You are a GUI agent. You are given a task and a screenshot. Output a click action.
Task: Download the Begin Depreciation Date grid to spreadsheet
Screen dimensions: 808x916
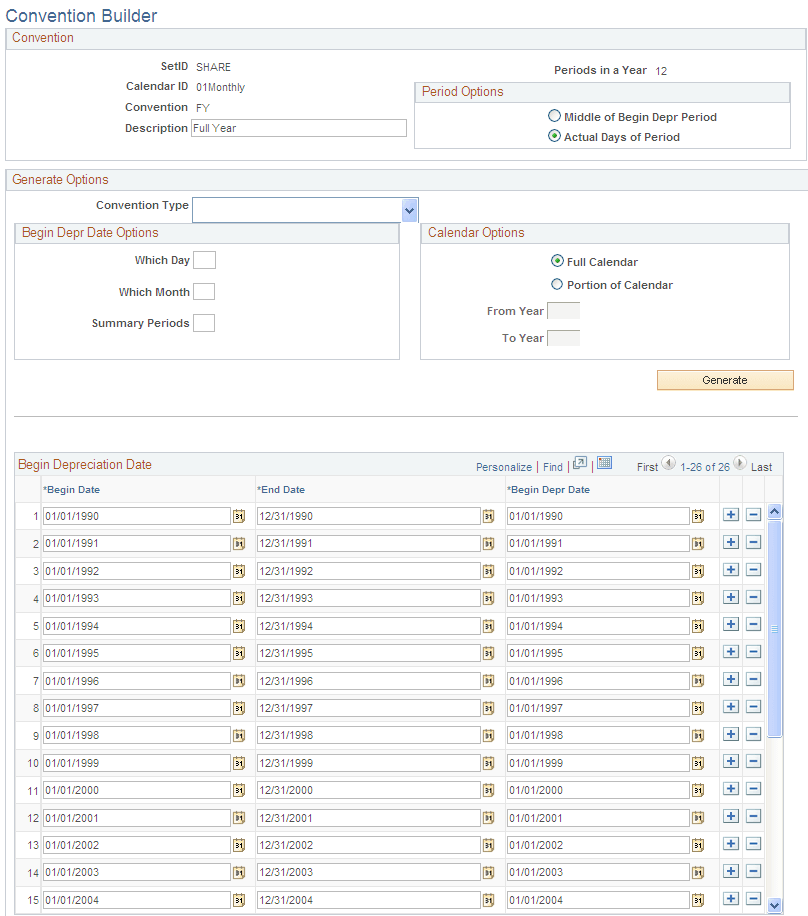(x=604, y=464)
